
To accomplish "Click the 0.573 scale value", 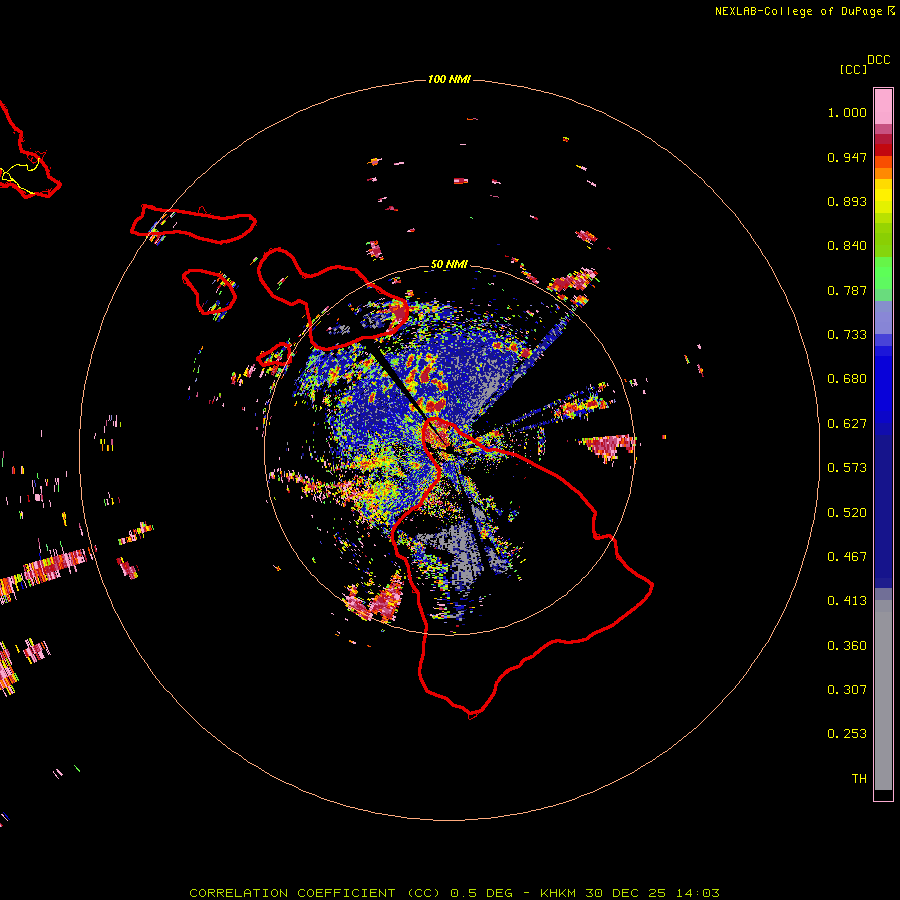I will pyautogui.click(x=847, y=468).
